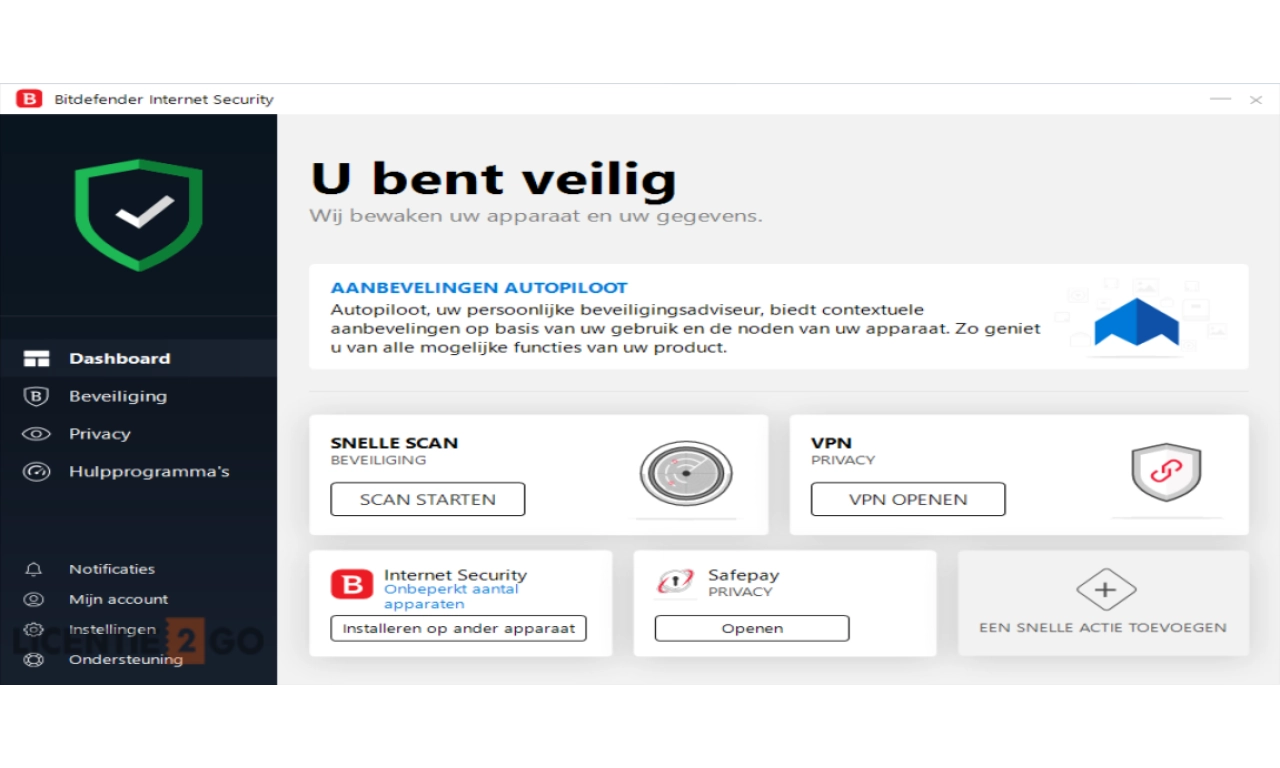The image size is (1280, 768).
Task: Open Instellingen settings
Action: tap(111, 629)
